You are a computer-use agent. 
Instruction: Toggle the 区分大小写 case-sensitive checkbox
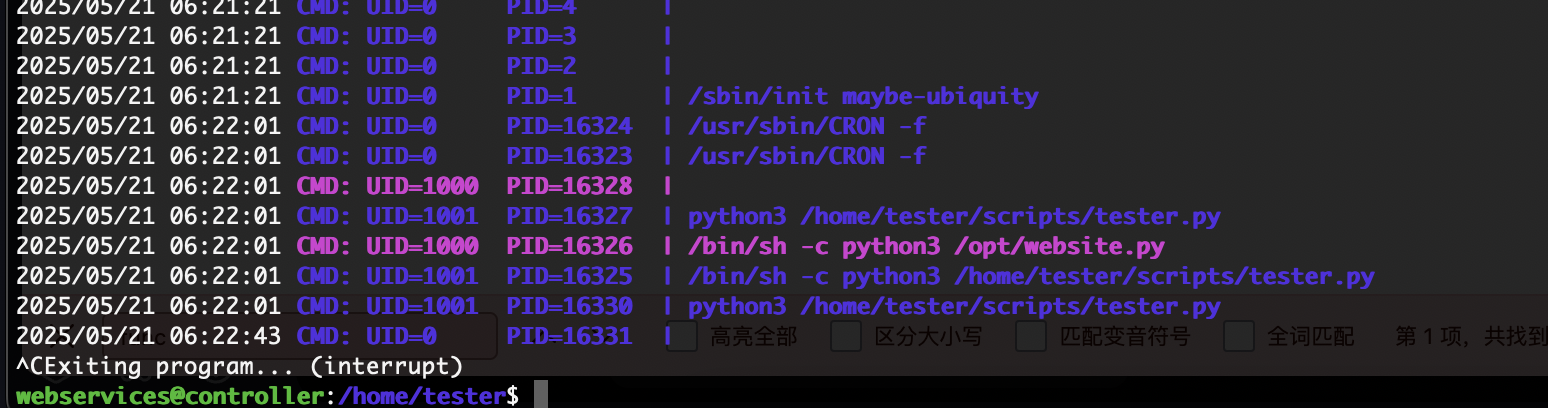pyautogui.click(x=846, y=337)
